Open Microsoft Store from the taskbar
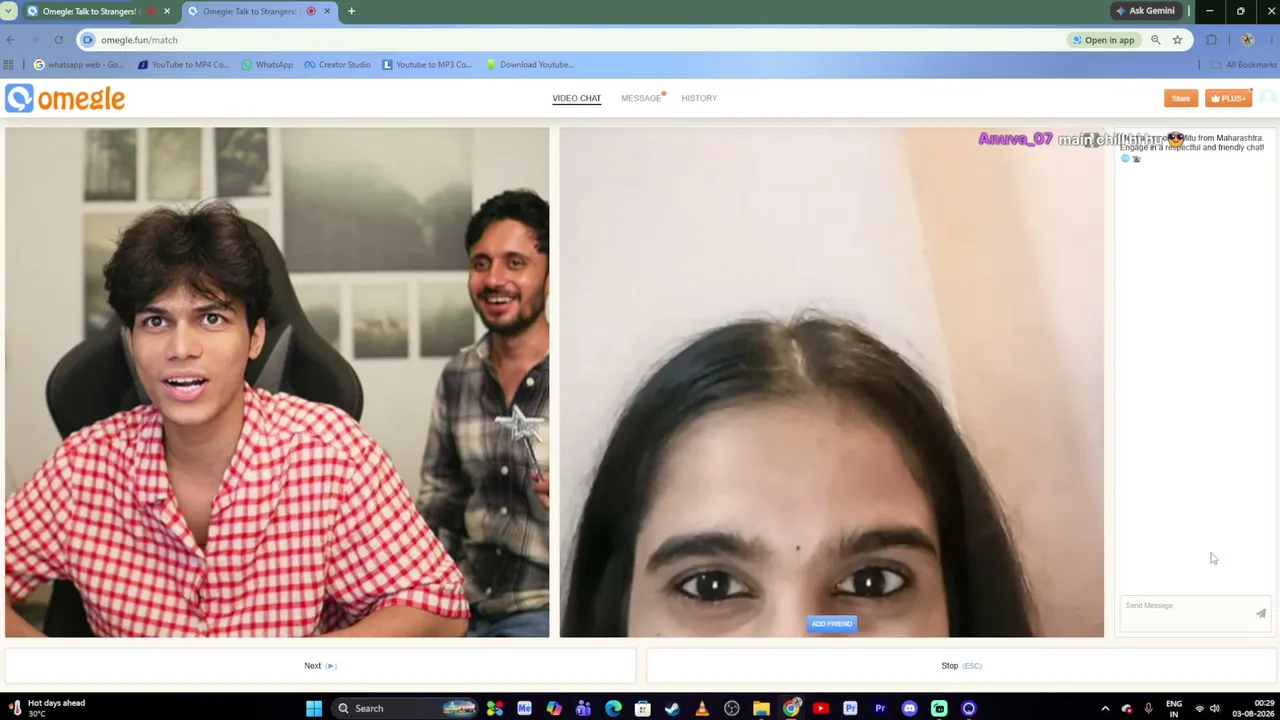 coord(643,708)
